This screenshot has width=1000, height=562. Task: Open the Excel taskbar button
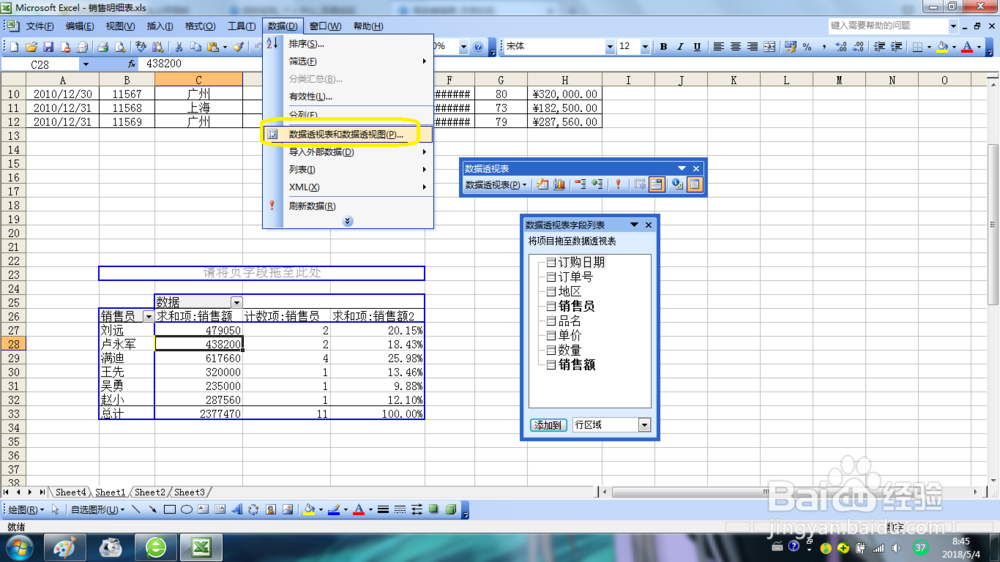(202, 547)
